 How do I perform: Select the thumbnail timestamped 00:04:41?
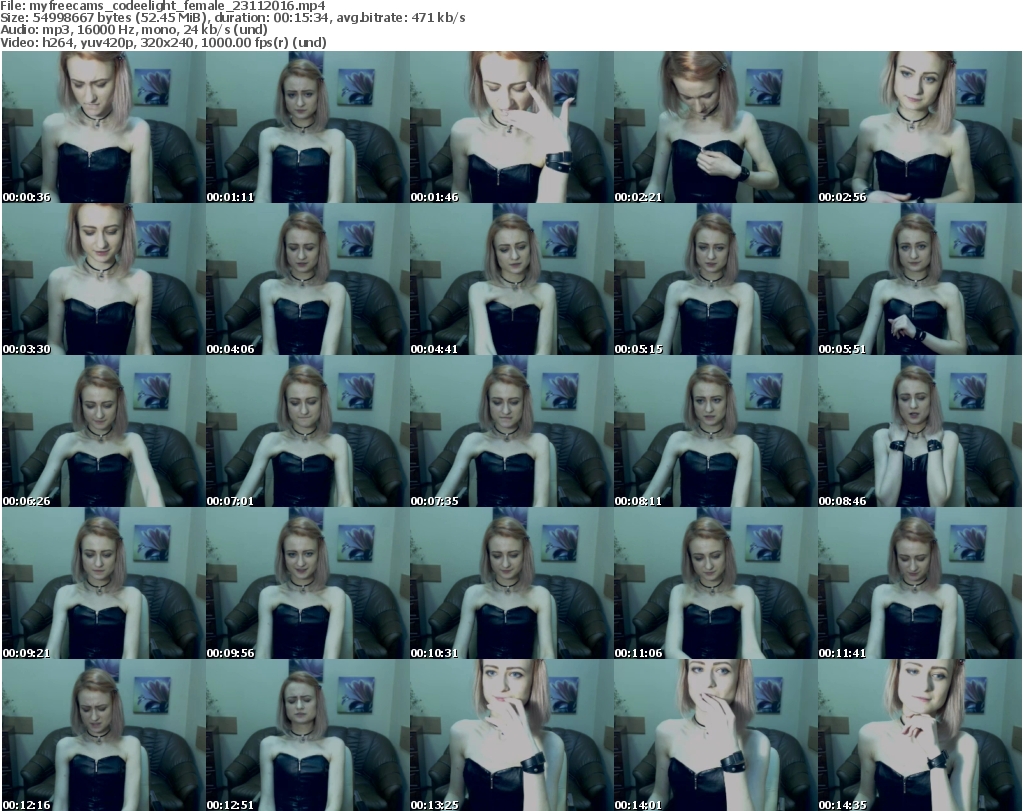[512, 279]
